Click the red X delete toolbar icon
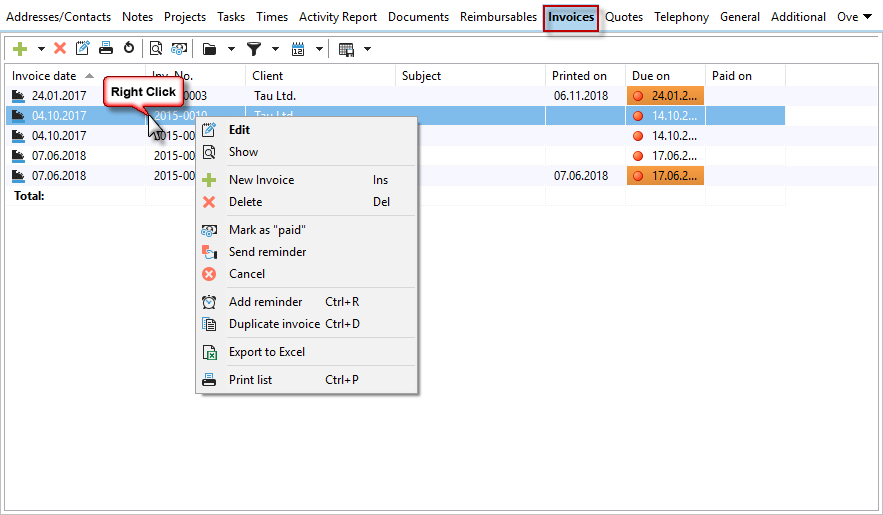This screenshot has width=883, height=515. tap(60, 48)
